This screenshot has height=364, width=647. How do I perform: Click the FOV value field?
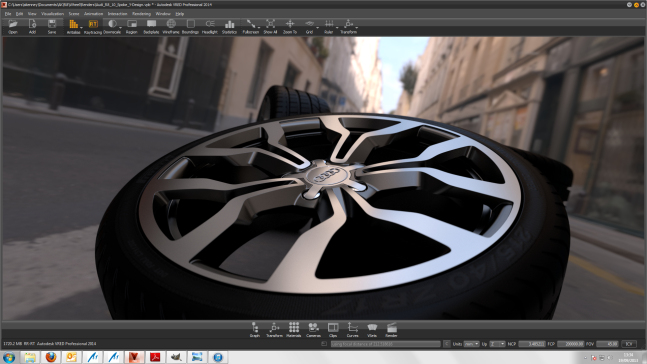(x=607, y=344)
